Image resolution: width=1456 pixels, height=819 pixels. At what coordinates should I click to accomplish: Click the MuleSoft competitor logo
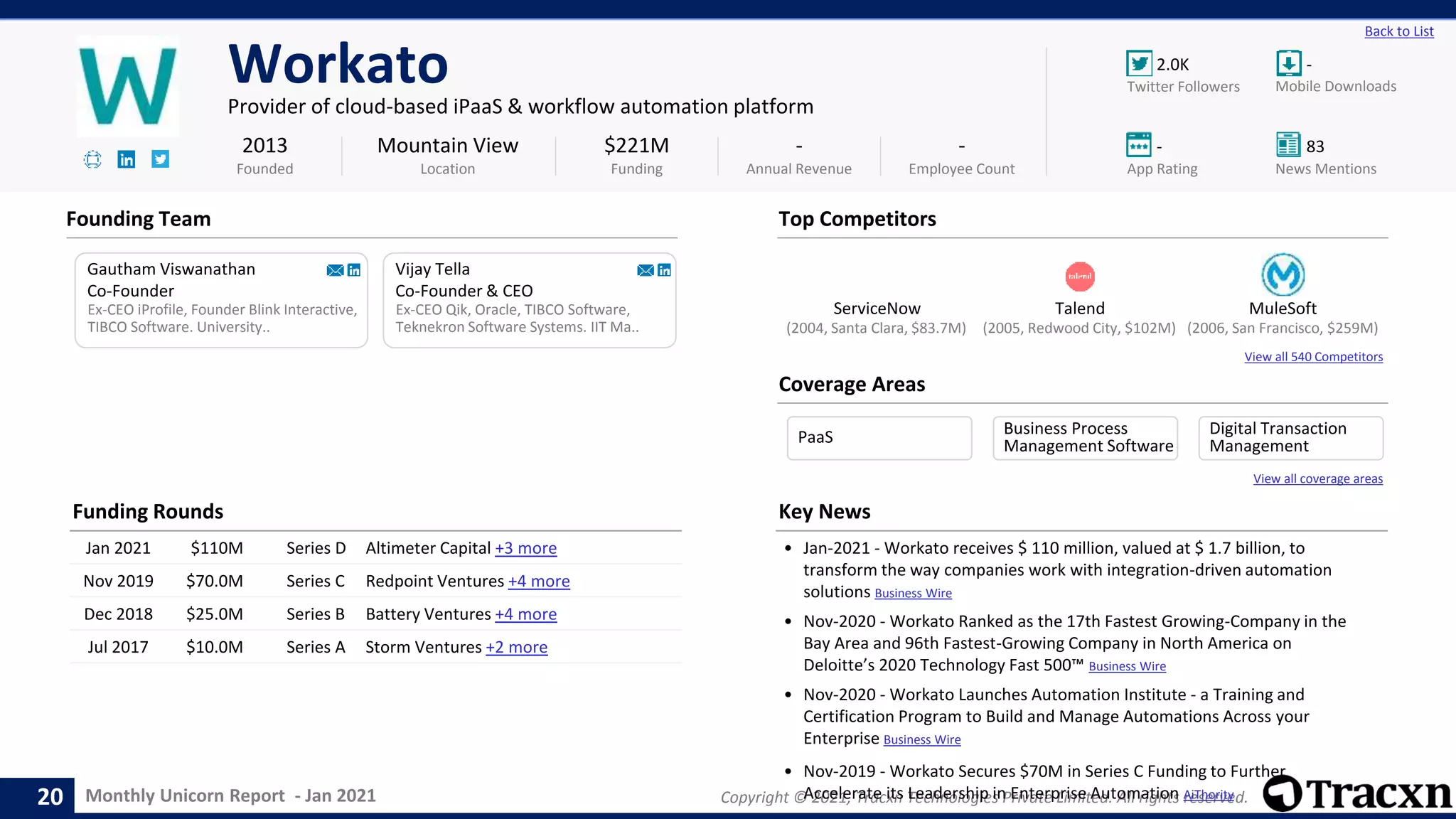pyautogui.click(x=1283, y=274)
